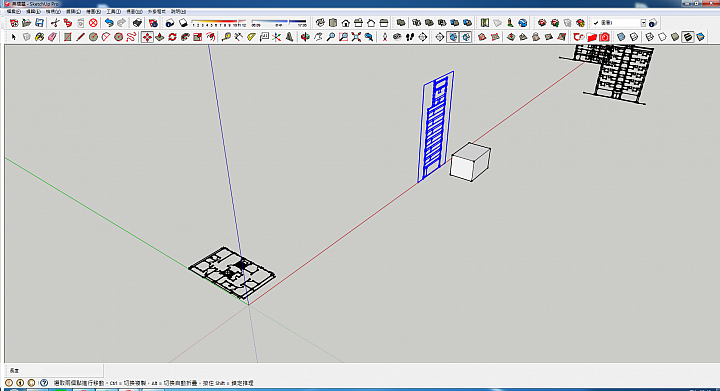Toggle X-ray face style
This screenshot has height=391, width=720.
pos(621,37)
